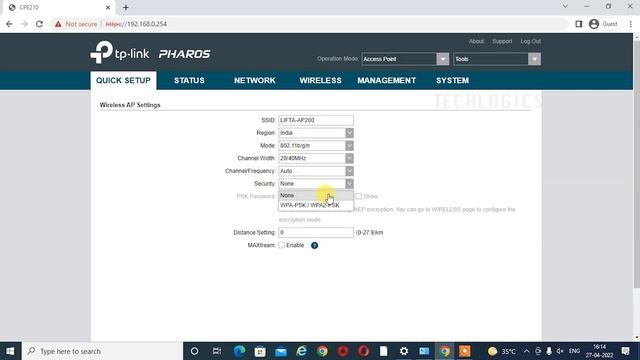Image resolution: width=640 pixels, height=360 pixels.
Task: Open the Region dropdown set to India
Action: point(316,133)
